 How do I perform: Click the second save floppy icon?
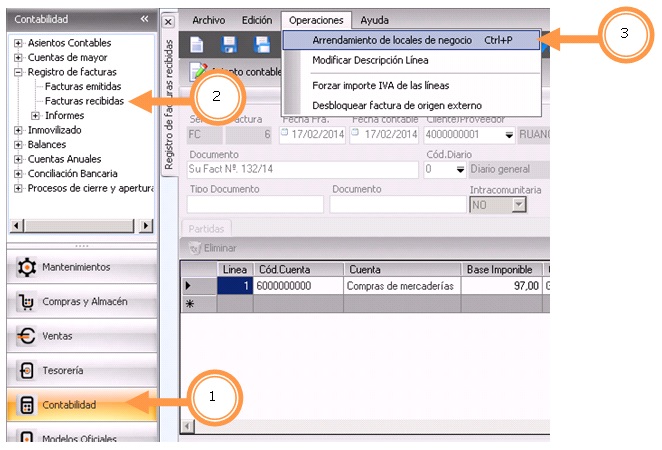[x=262, y=44]
